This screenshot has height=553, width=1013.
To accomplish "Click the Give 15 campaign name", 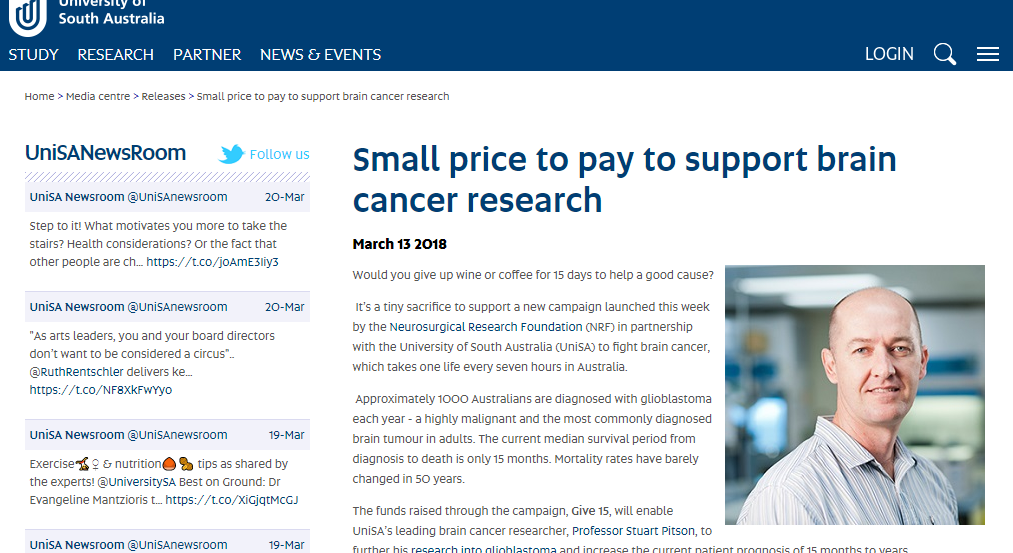I will 590,511.
